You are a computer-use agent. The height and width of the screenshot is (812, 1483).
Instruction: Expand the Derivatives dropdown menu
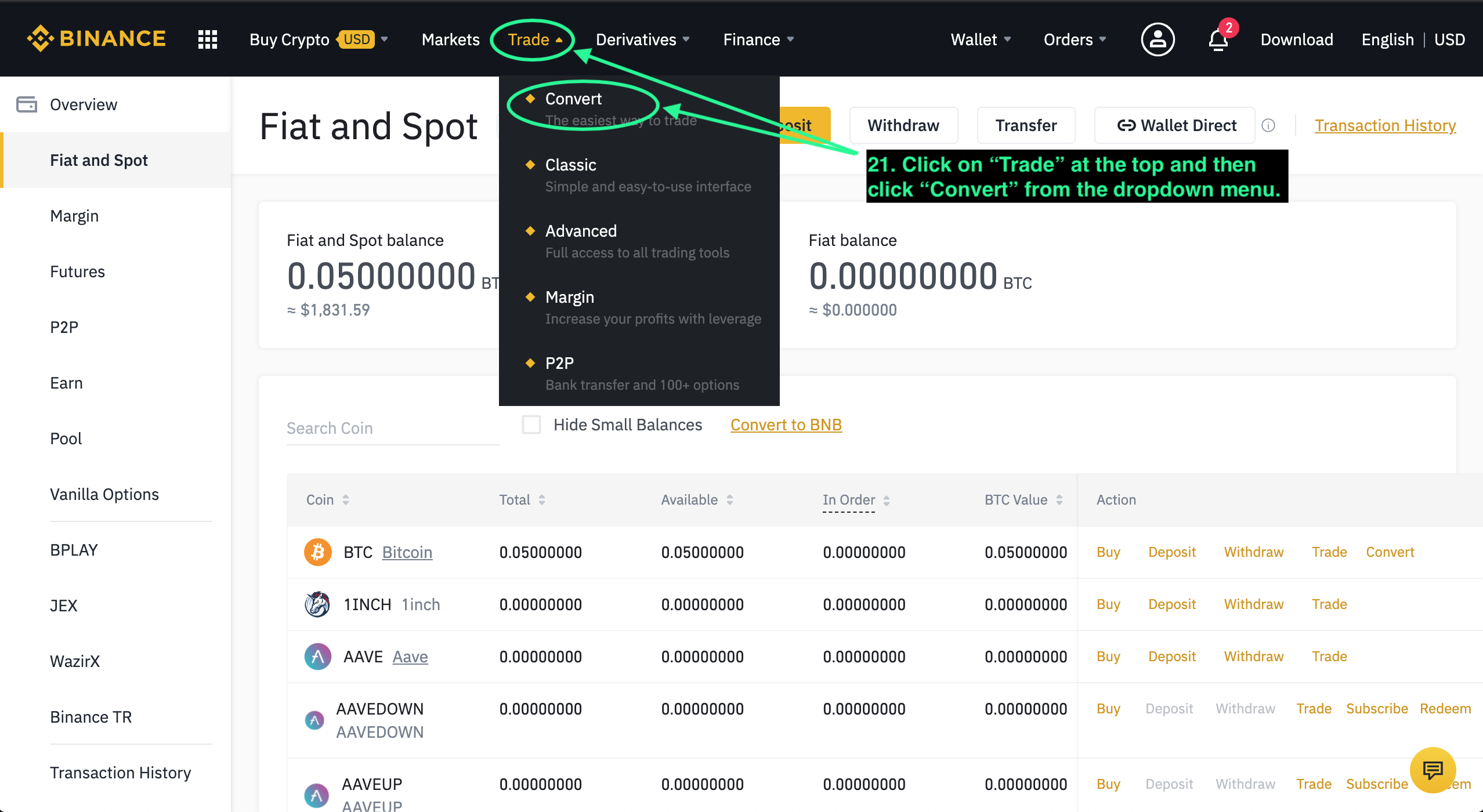click(x=642, y=40)
